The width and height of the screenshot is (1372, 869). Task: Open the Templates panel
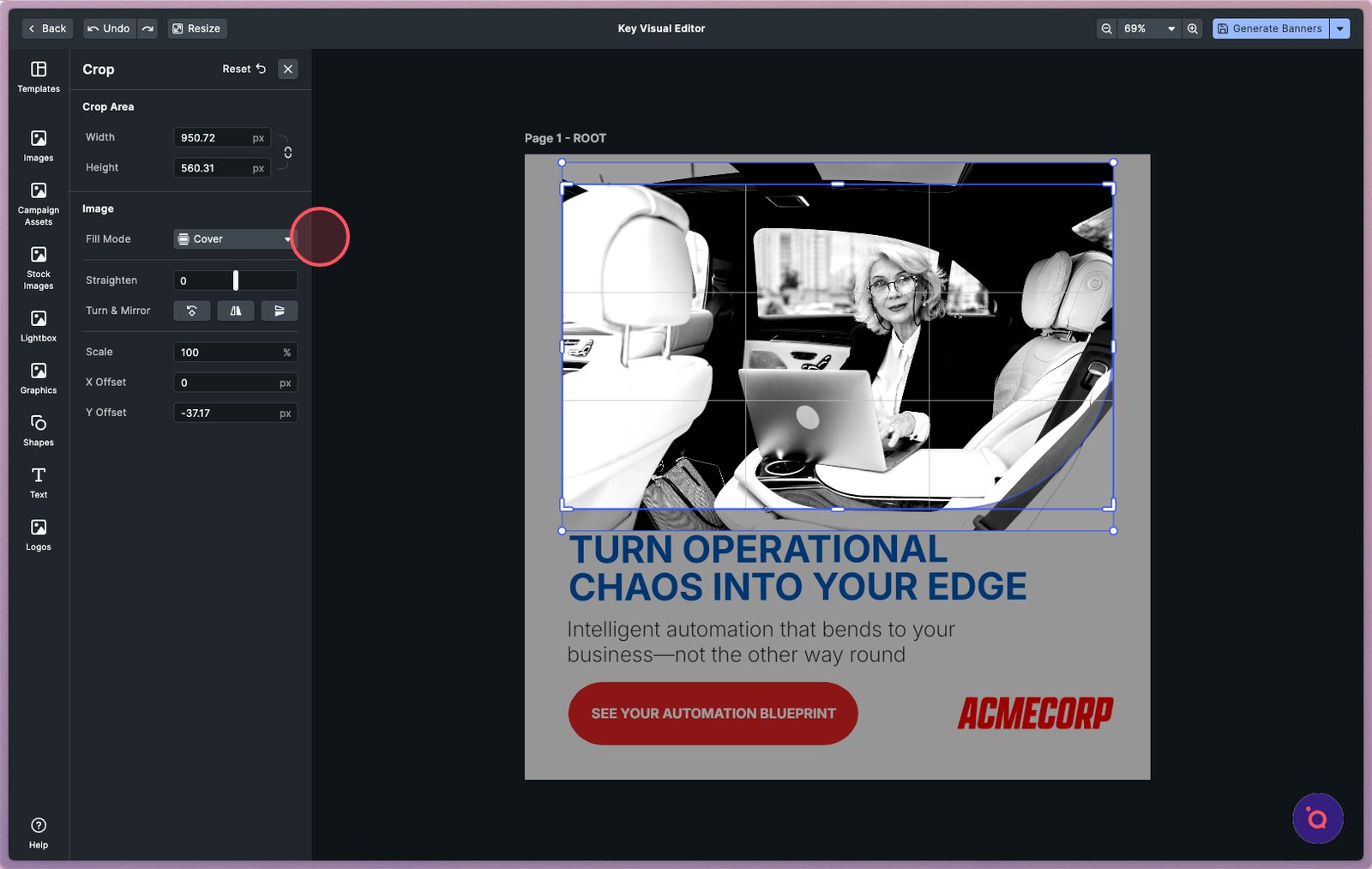click(x=39, y=76)
